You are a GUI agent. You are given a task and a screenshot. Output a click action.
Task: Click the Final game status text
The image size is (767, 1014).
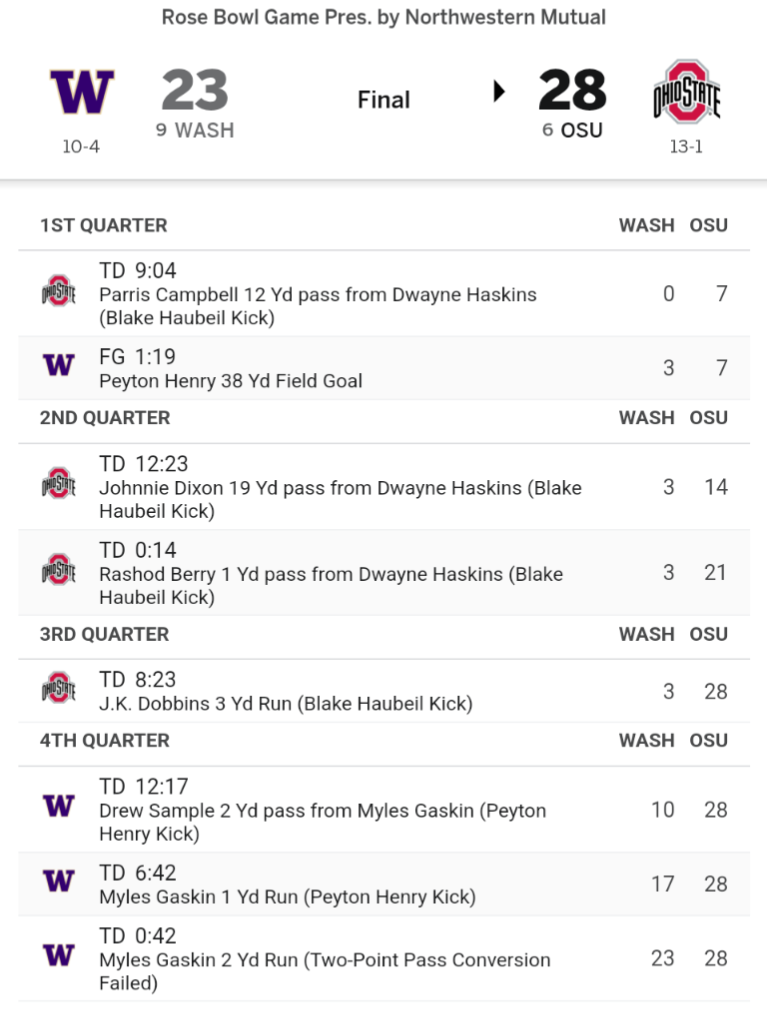point(384,99)
